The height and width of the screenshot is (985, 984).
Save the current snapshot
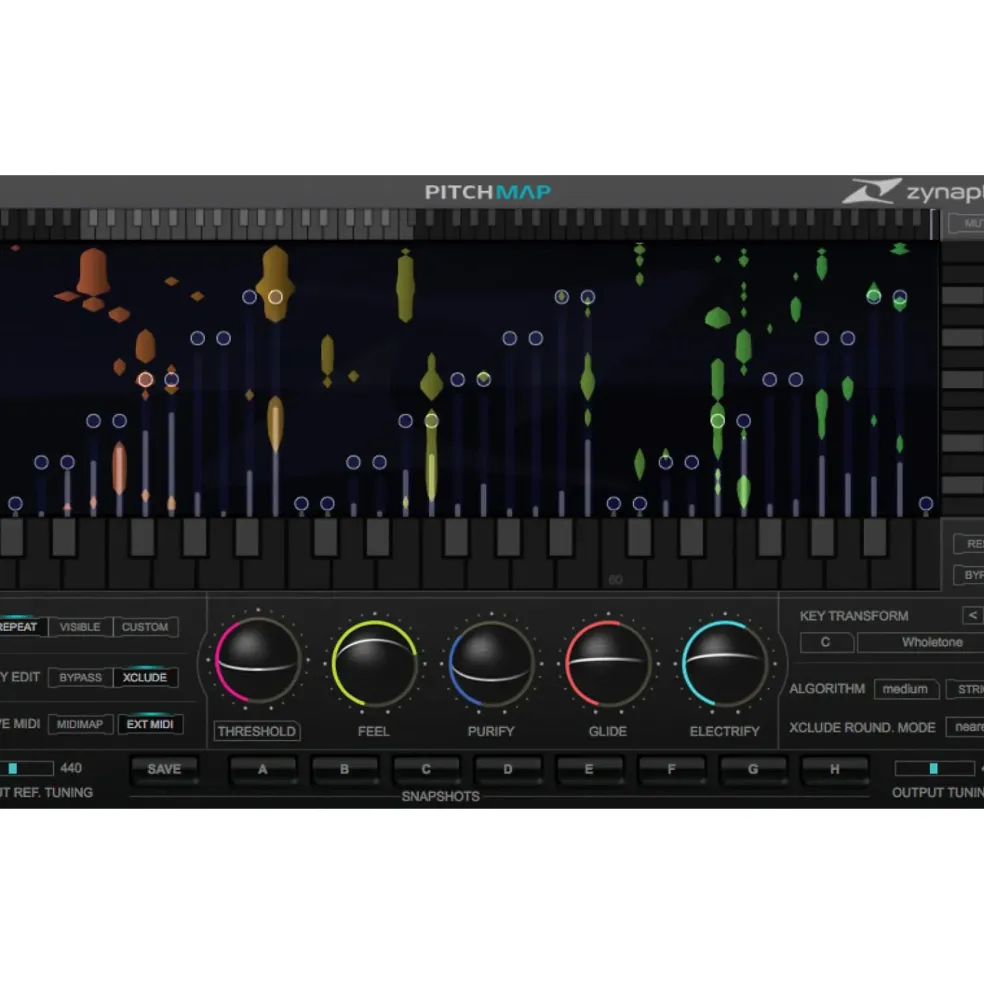[164, 770]
